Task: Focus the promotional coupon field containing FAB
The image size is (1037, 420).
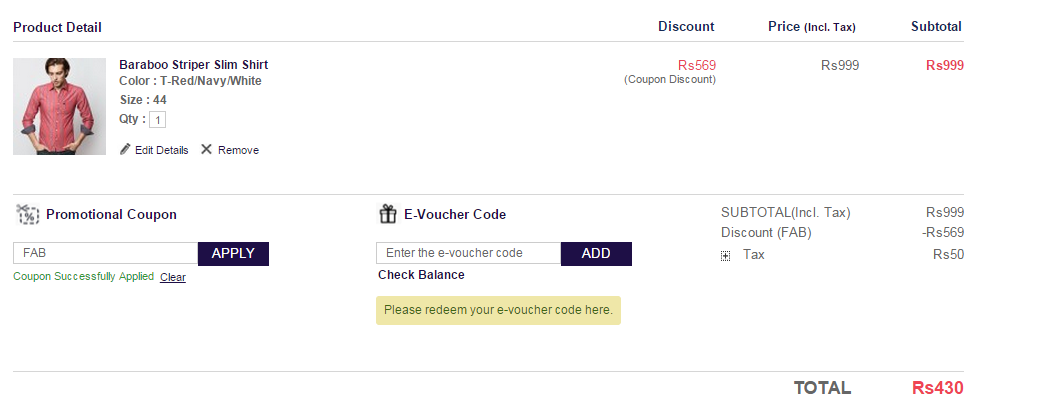Action: click(x=106, y=253)
